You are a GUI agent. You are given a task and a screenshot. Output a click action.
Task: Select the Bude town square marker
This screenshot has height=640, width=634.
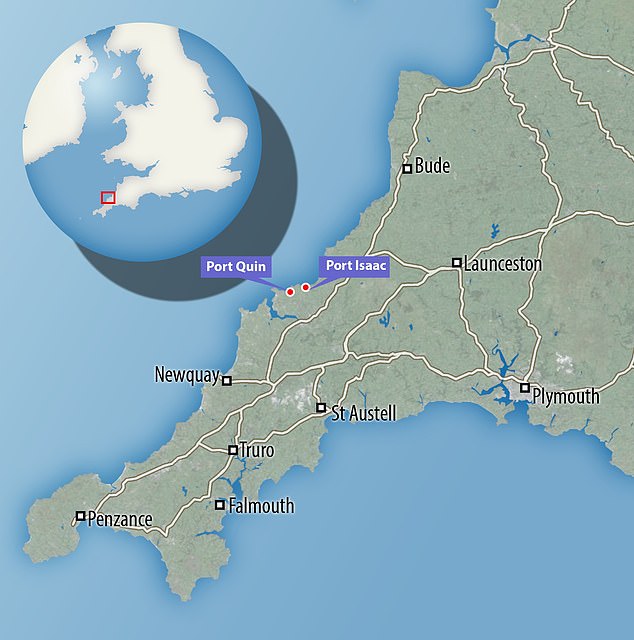[x=407, y=169]
